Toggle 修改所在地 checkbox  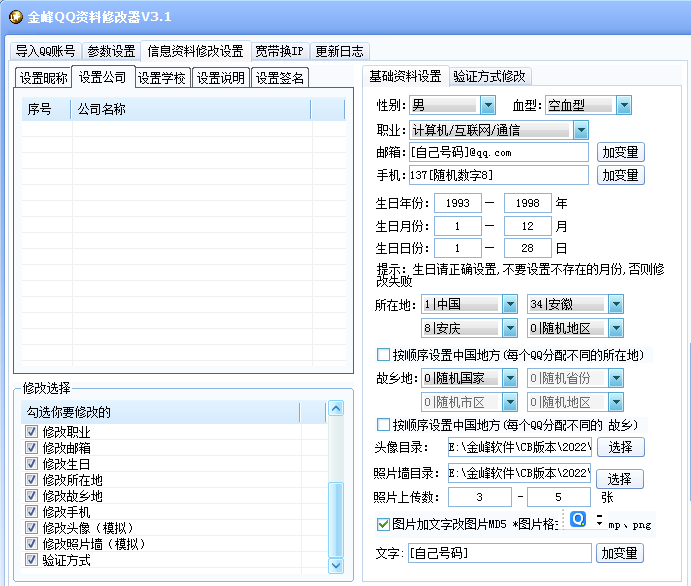pos(31,479)
